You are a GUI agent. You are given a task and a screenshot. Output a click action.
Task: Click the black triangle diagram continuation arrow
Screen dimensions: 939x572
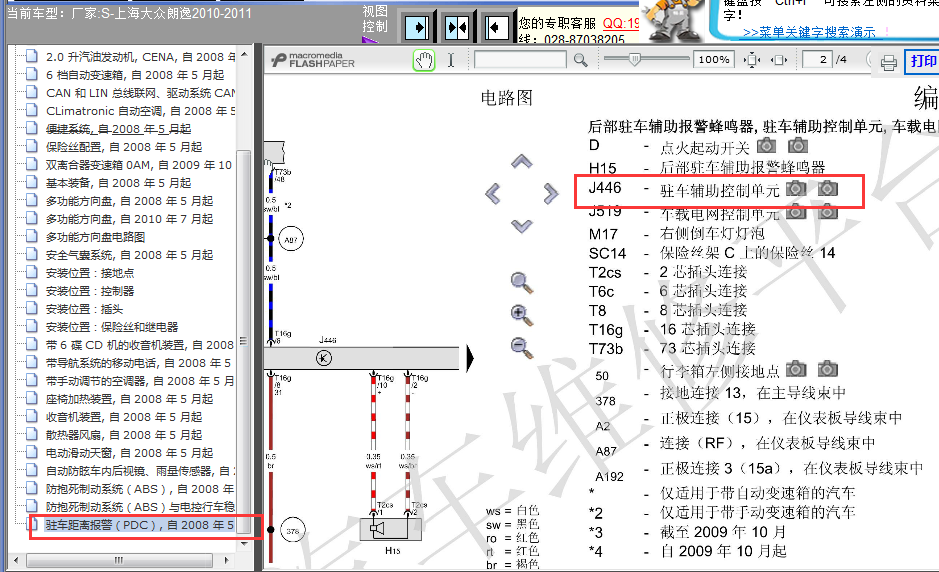pyautogui.click(x=470, y=358)
